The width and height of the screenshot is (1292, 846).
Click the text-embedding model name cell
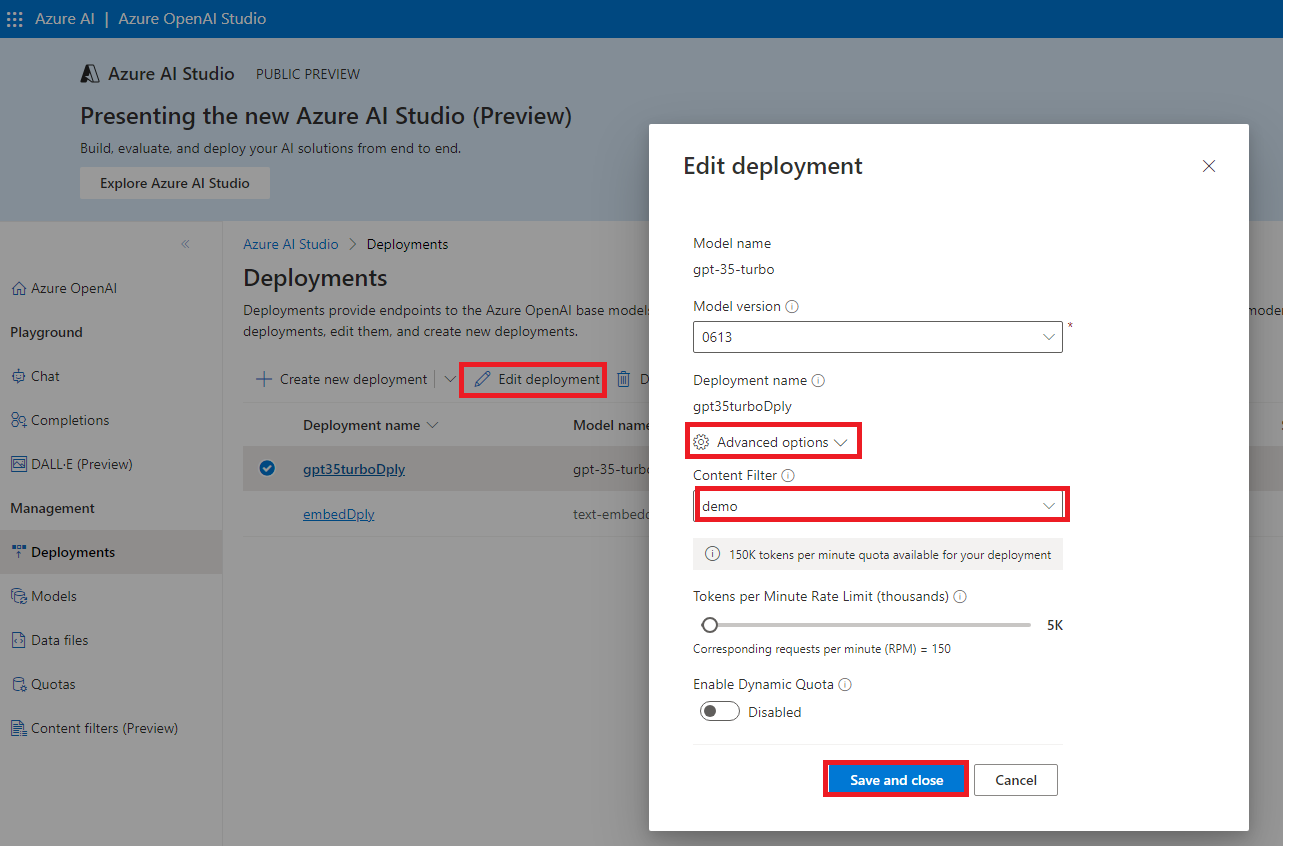pos(612,514)
